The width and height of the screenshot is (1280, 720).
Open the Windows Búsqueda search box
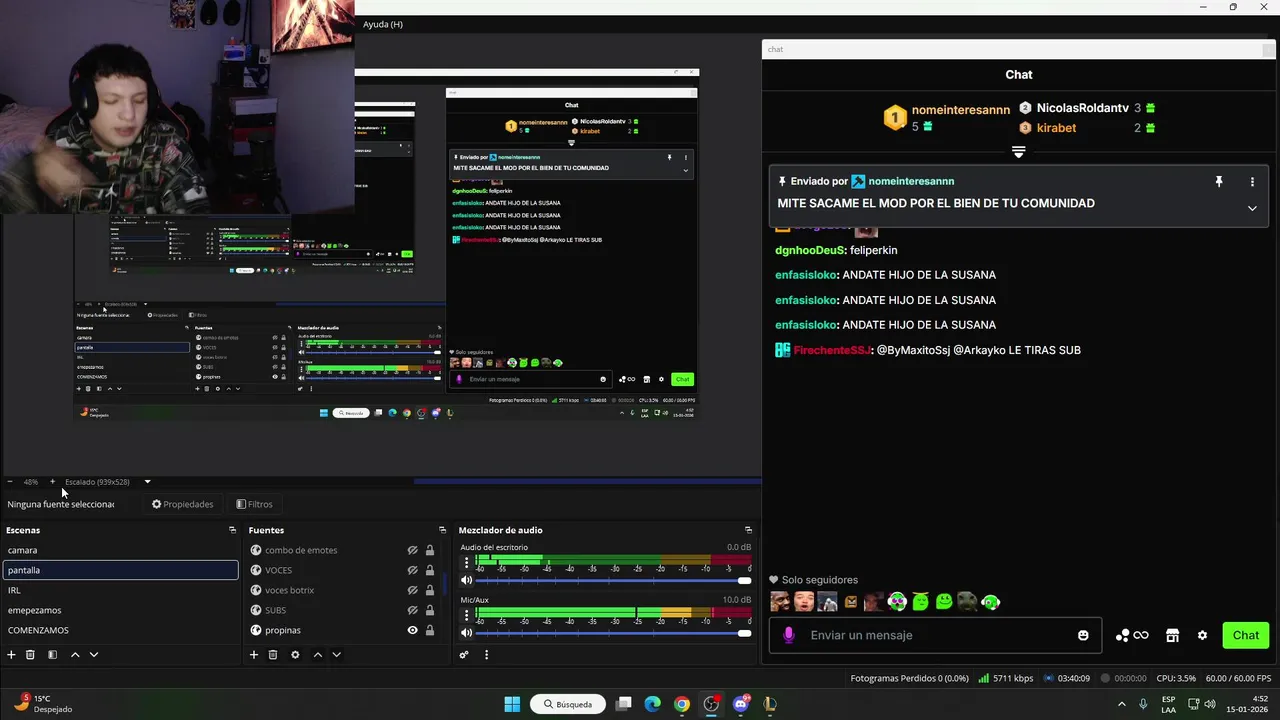point(567,704)
